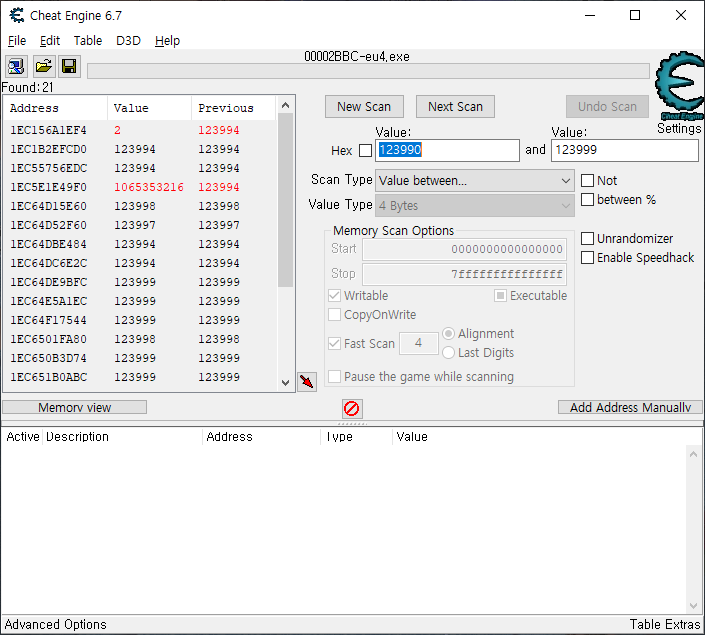Screen dimensions: 705x635
Task: Open Memory view
Action: [75, 407]
